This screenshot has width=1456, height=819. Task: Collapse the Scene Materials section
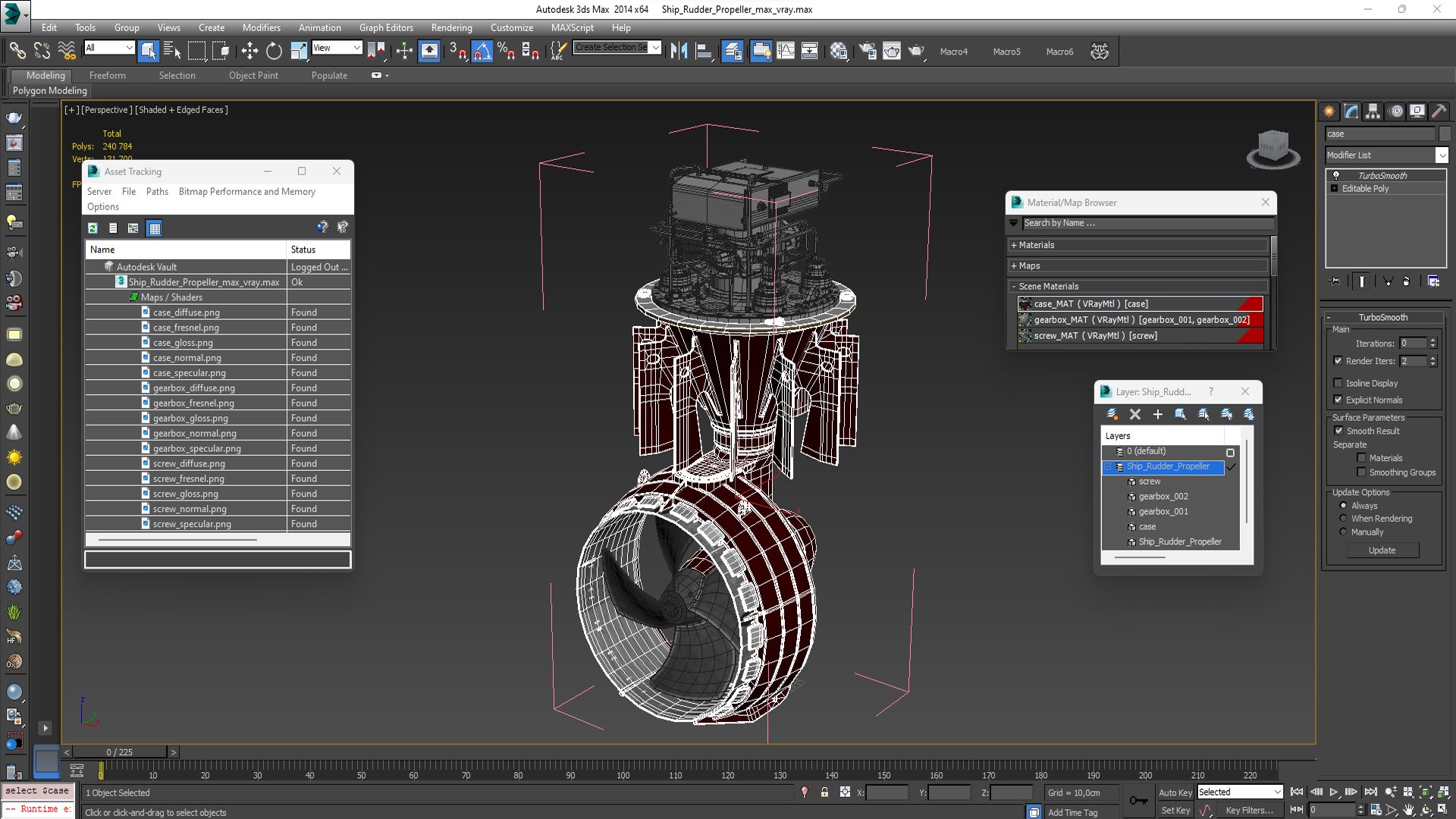click(1139, 286)
